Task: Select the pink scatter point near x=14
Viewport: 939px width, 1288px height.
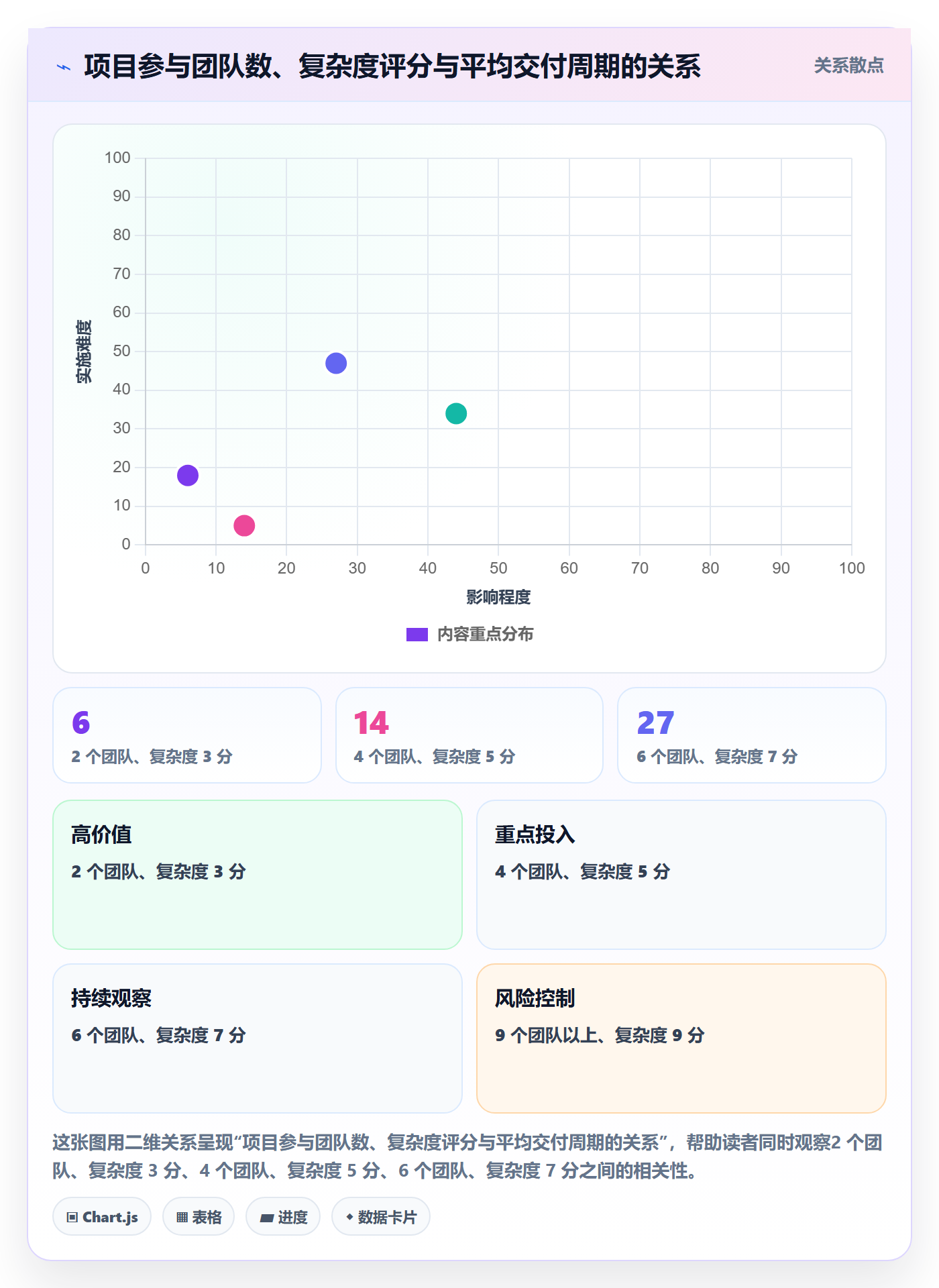Action: click(x=244, y=525)
